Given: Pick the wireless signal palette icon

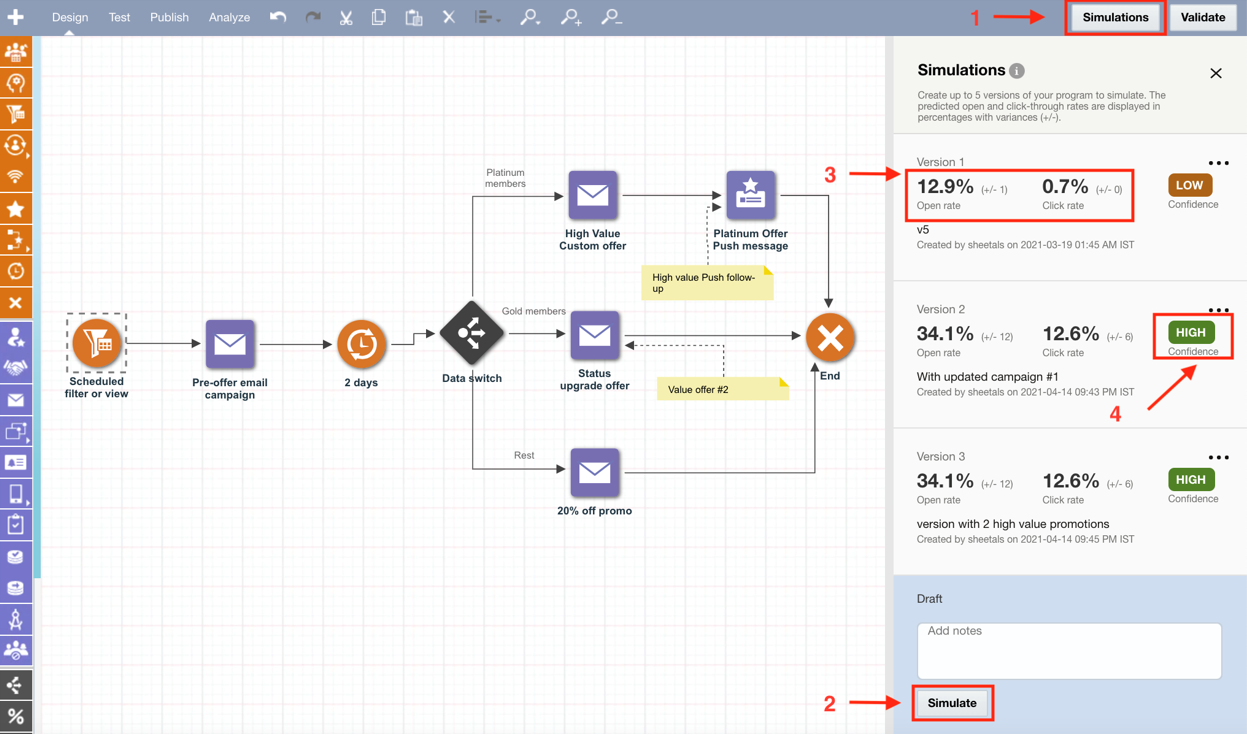Looking at the screenshot, I should tap(16, 177).
